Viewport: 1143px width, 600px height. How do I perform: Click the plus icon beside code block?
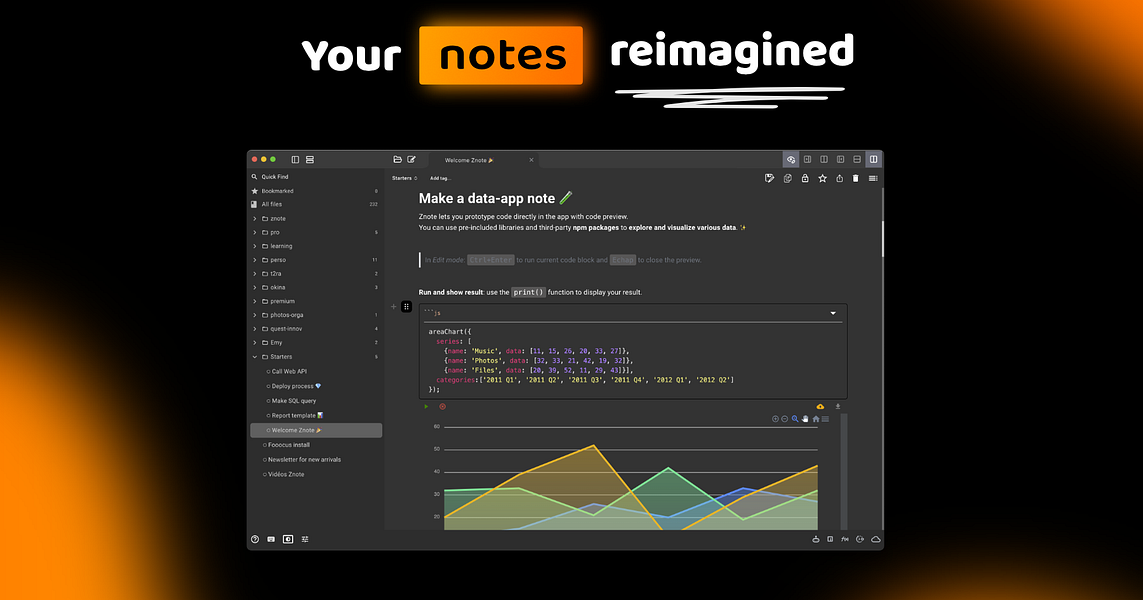(x=394, y=307)
